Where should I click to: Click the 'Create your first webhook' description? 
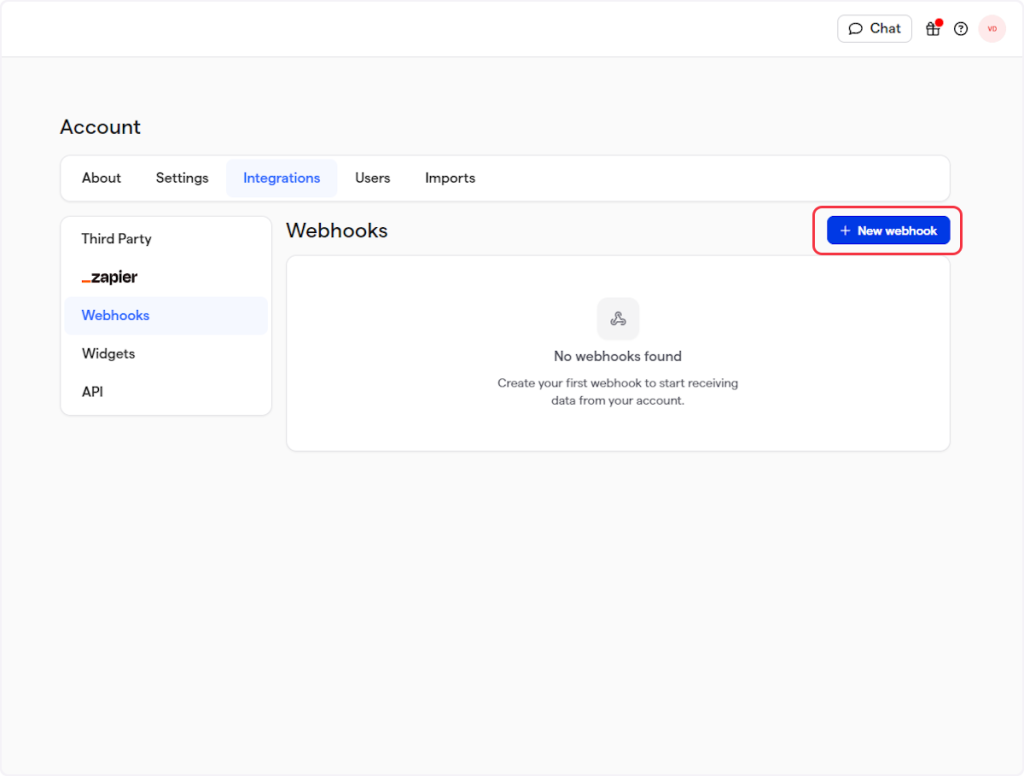point(618,392)
